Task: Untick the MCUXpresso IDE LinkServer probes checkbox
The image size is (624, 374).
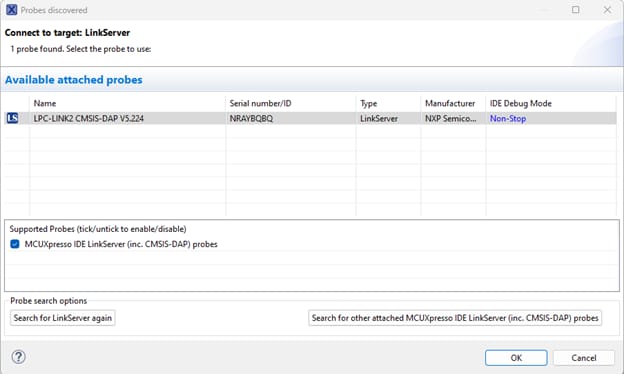Action: tap(15, 244)
